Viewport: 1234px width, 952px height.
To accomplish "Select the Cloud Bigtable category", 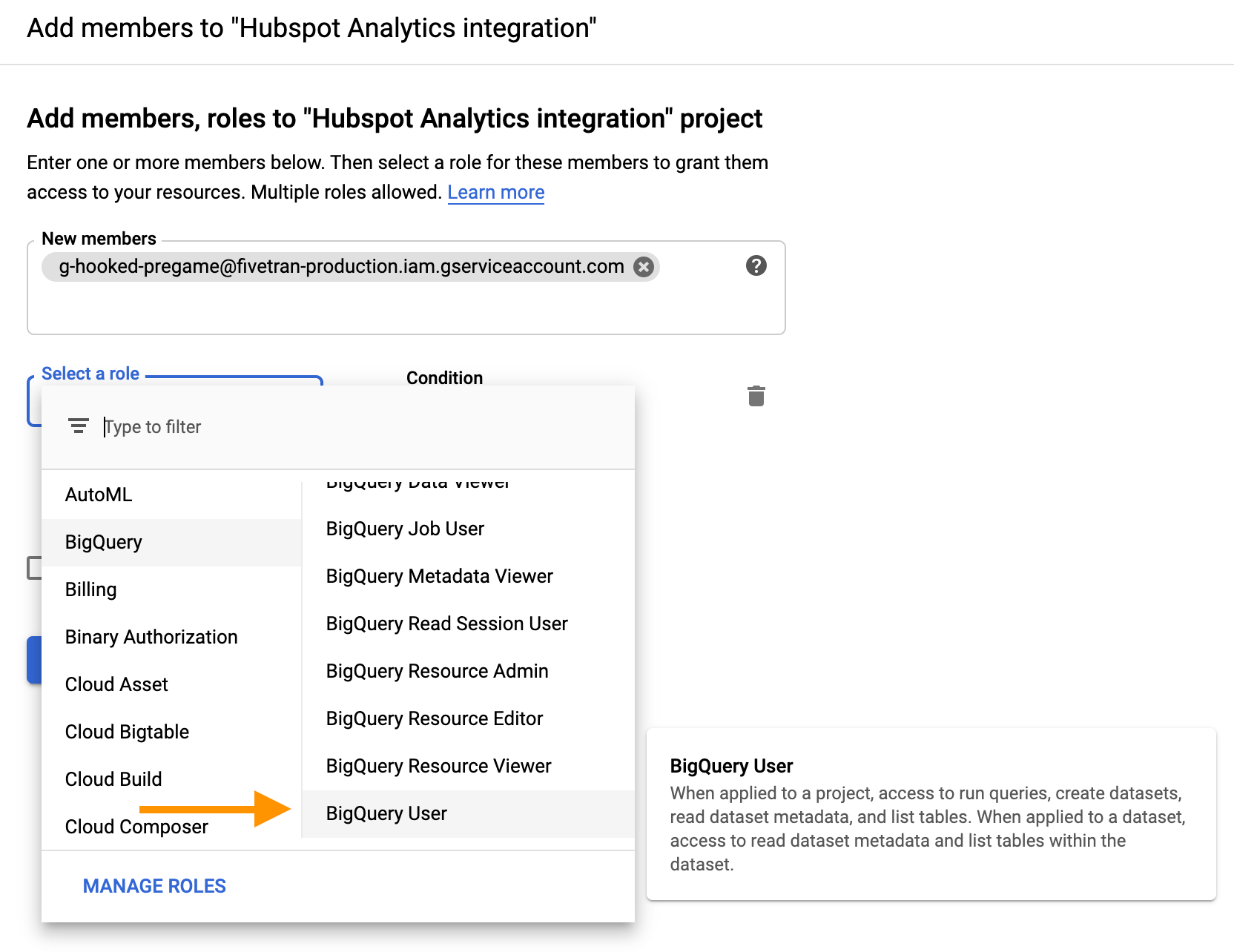I will pyautogui.click(x=171, y=732).
